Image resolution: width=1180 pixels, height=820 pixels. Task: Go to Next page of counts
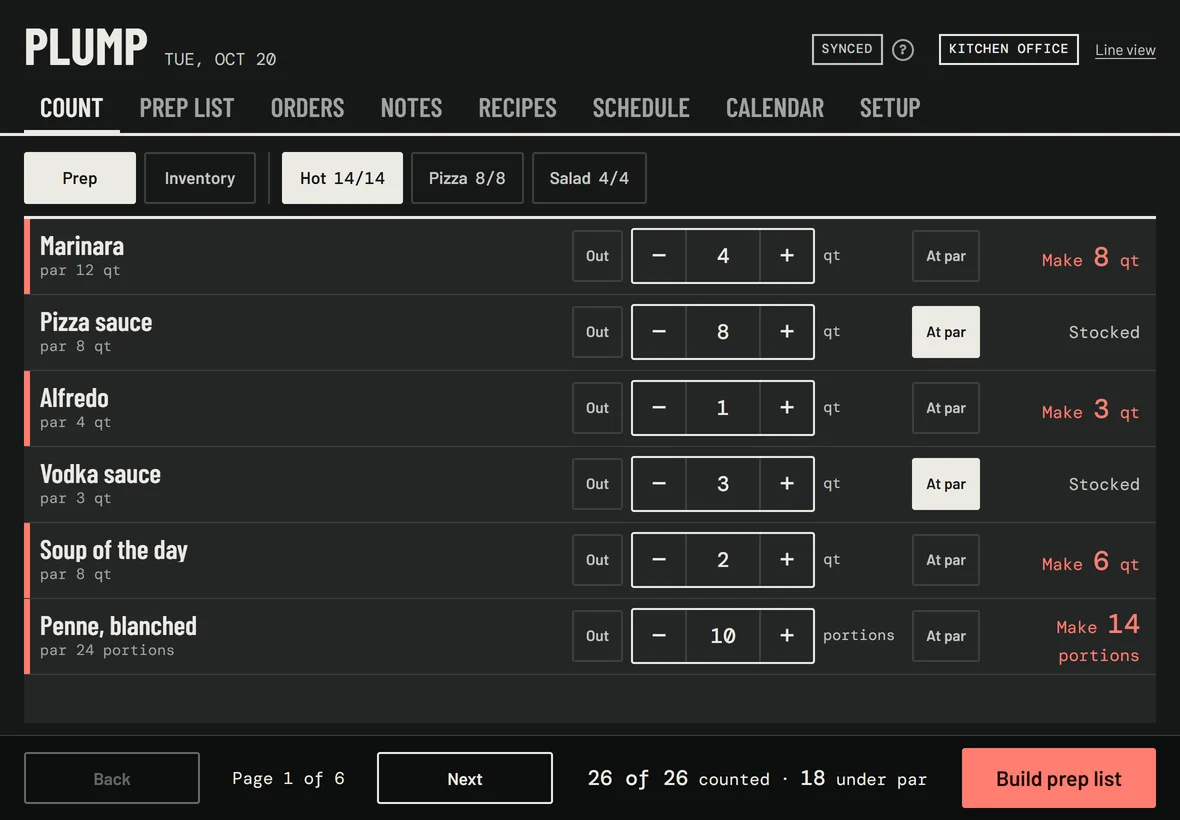[464, 778]
